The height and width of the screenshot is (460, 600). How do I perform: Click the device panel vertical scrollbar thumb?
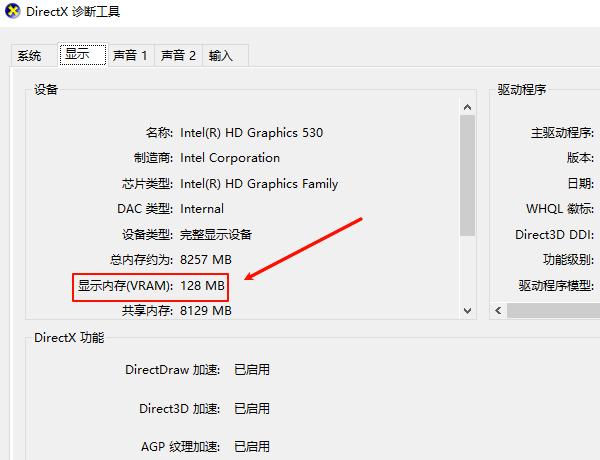coord(467,175)
